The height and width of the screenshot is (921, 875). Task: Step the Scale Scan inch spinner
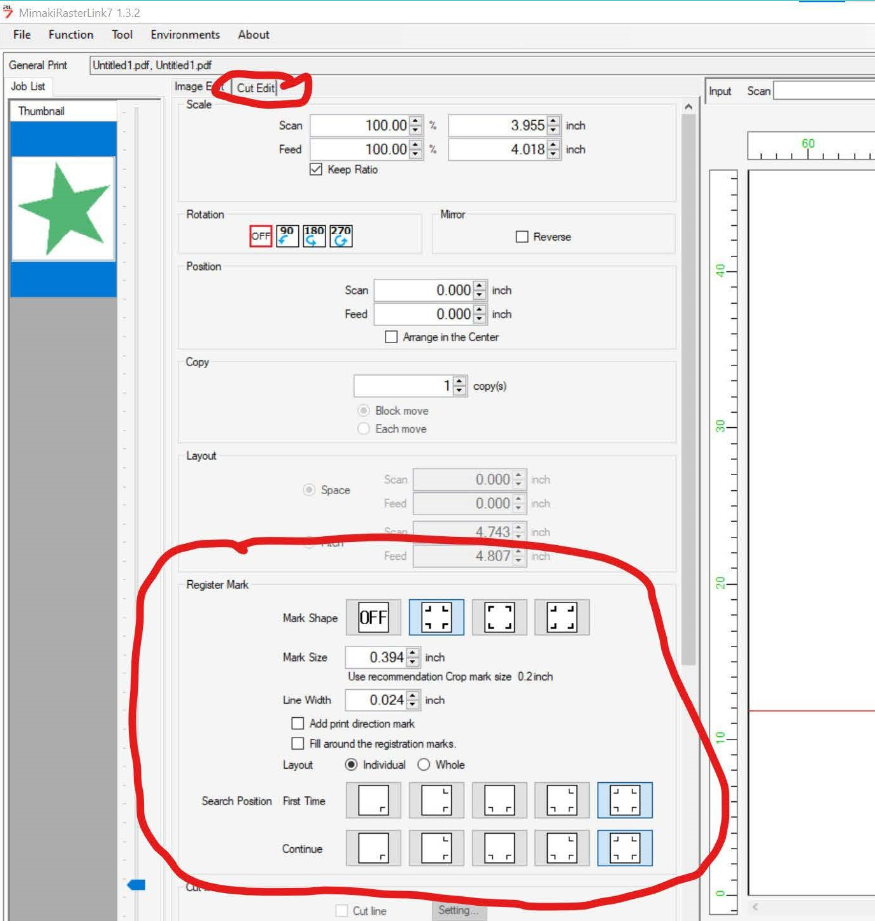point(554,125)
